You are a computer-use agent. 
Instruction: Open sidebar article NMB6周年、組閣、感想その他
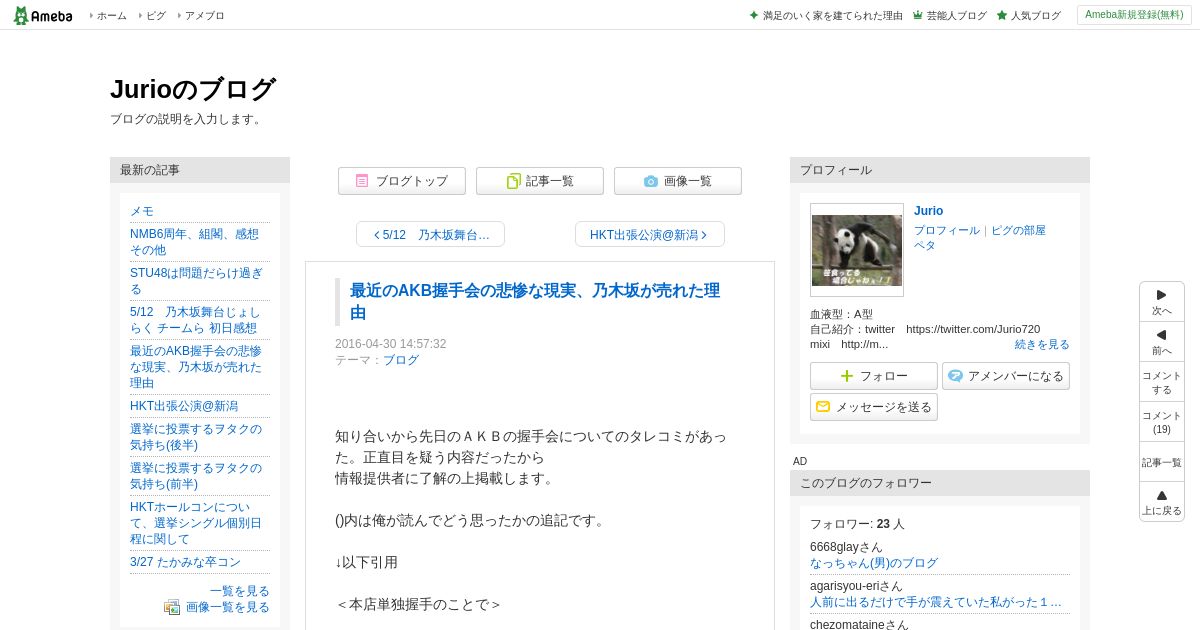(x=194, y=242)
